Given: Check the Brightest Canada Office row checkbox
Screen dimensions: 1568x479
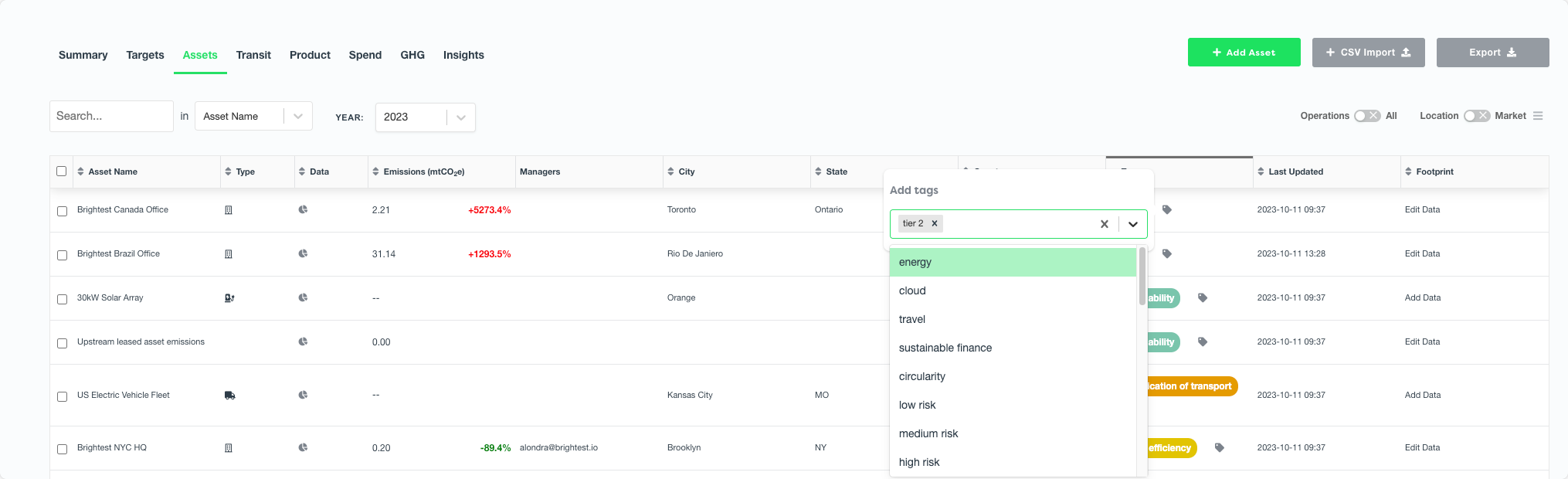Looking at the screenshot, I should tap(63, 211).
